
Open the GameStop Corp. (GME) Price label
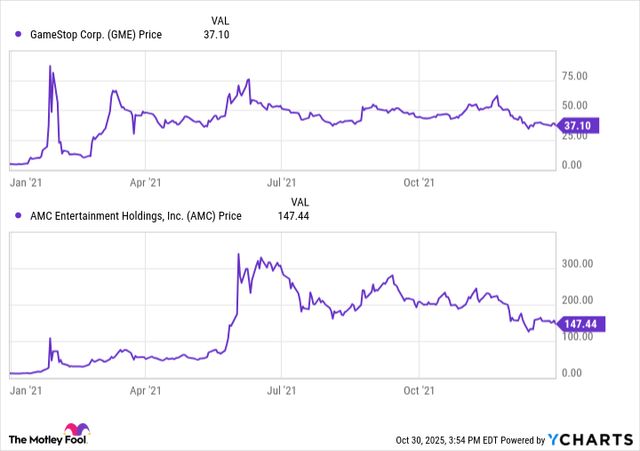pos(97,34)
